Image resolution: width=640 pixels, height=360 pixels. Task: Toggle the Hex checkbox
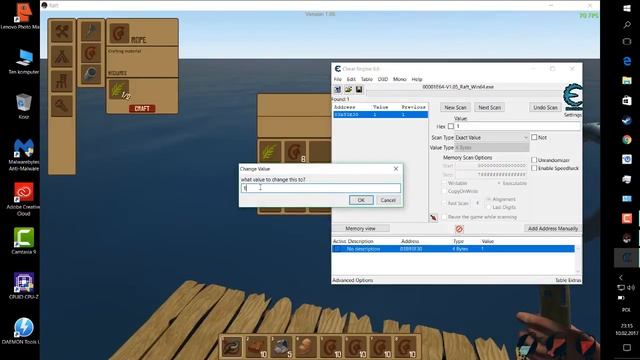coord(451,127)
